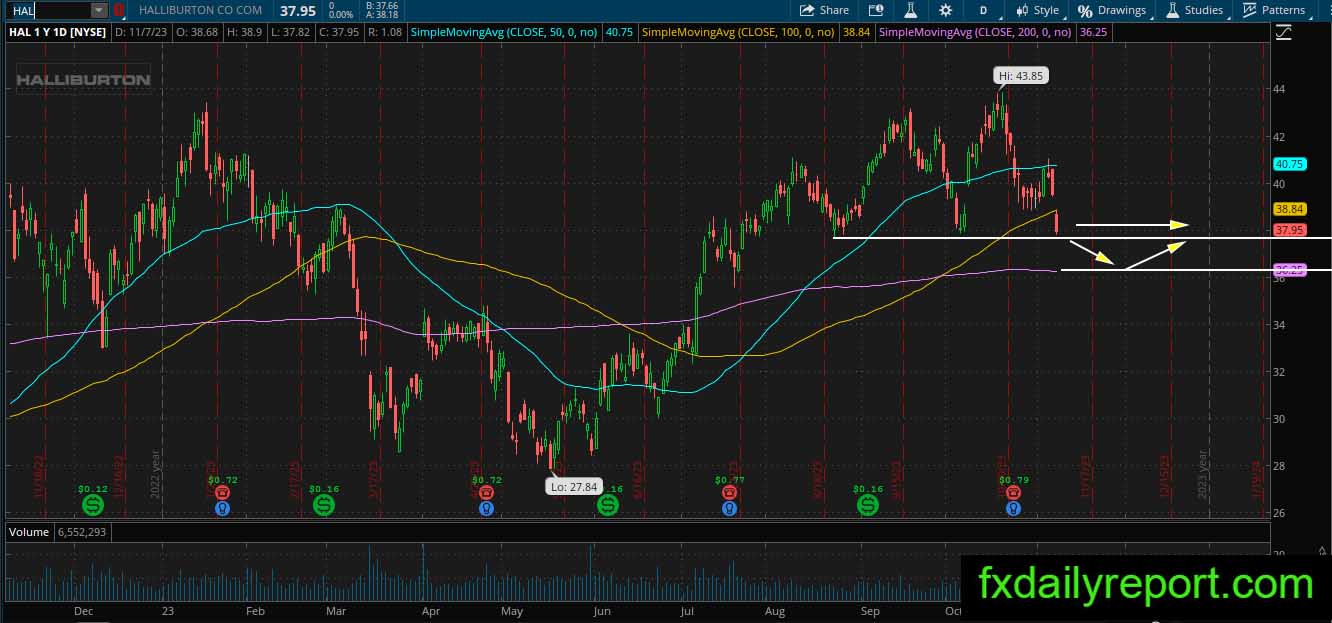Viewport: 1332px width, 623px height.
Task: Click the red link icon beside symbol box
Action: click(x=119, y=10)
